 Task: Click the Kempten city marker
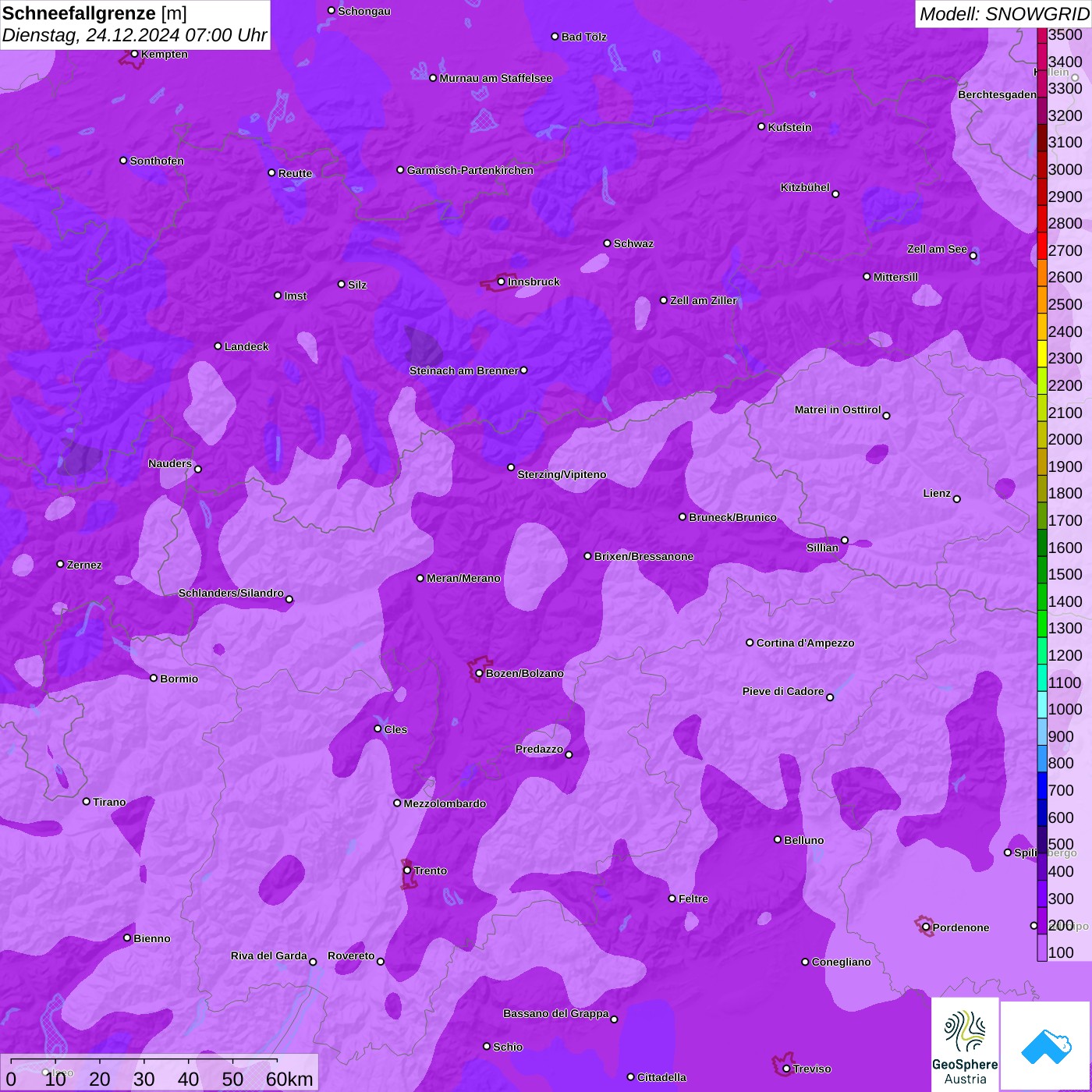135,54
